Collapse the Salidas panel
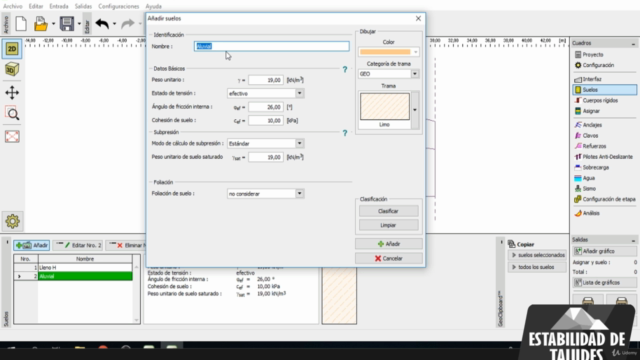640x360 pixels. click(x=633, y=240)
